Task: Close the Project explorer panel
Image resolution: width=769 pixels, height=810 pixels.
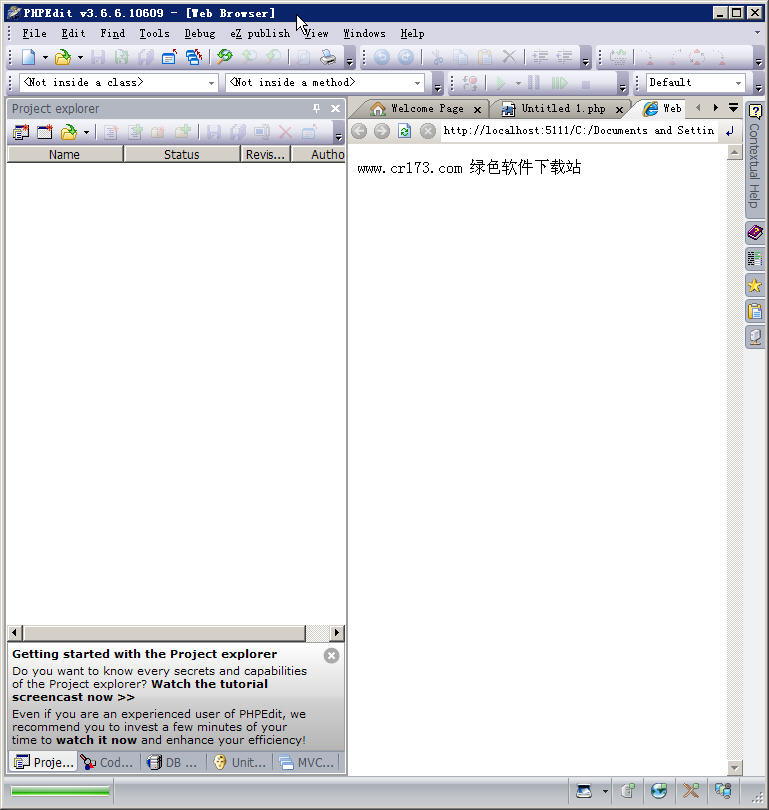Action: 335,108
